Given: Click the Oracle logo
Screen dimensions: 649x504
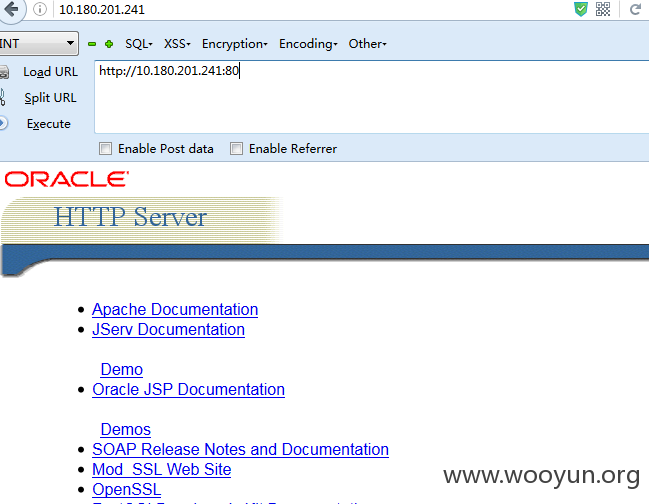Looking at the screenshot, I should (x=67, y=179).
